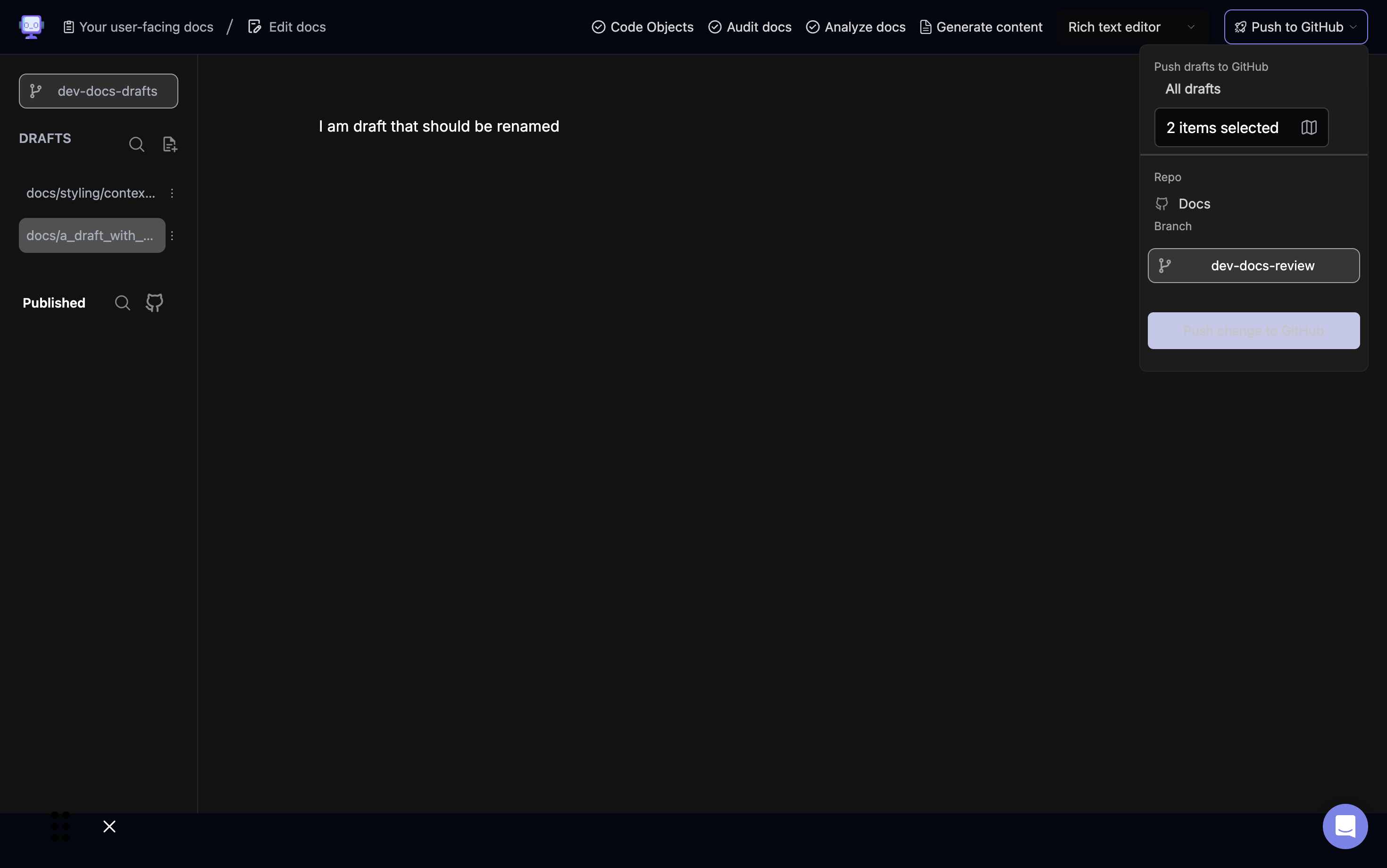Select the dev-docs-review branch dropdown

(x=1253, y=265)
